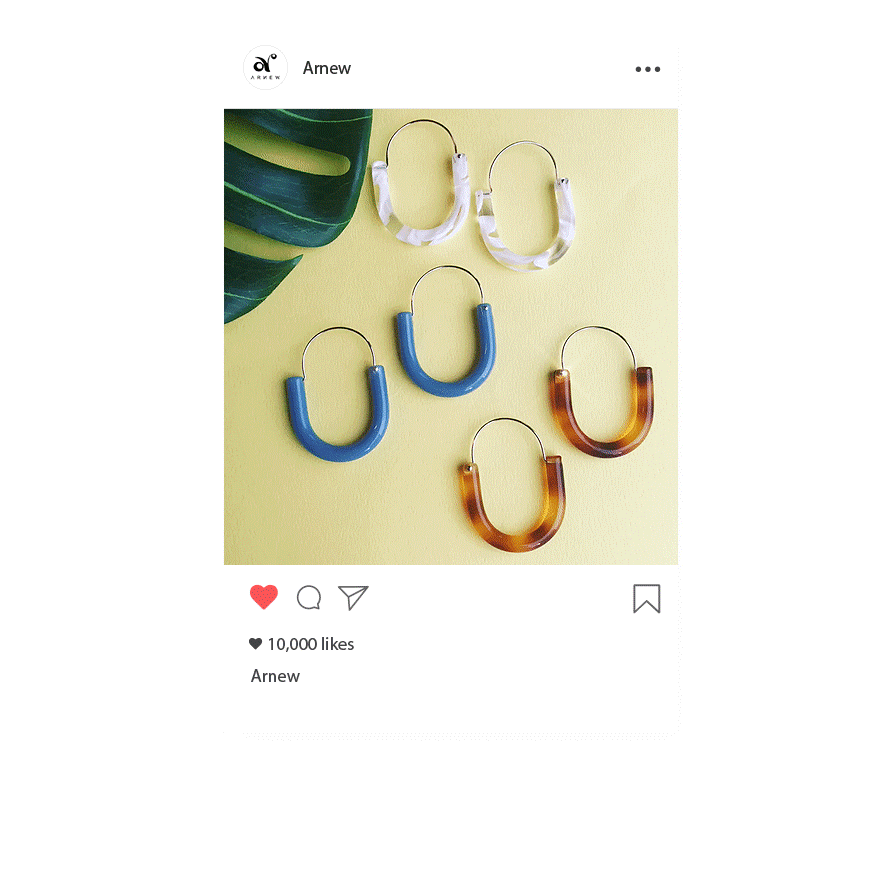Save post using the bookmark icon
Viewport: 896px width, 872px height.
point(646,598)
